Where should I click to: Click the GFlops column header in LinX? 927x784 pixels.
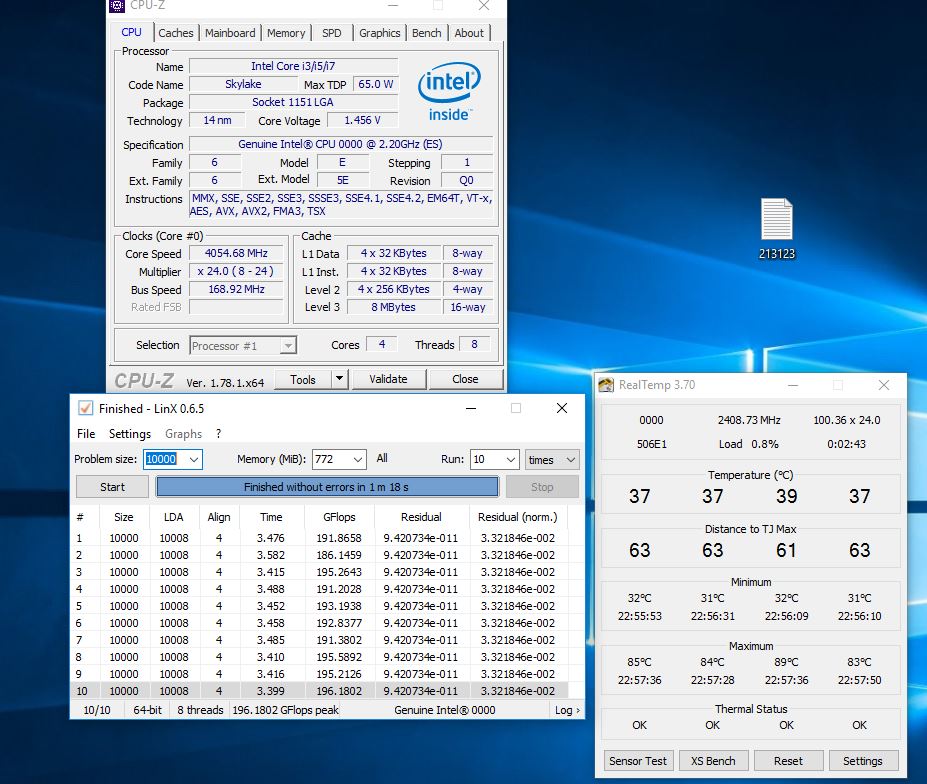point(339,517)
